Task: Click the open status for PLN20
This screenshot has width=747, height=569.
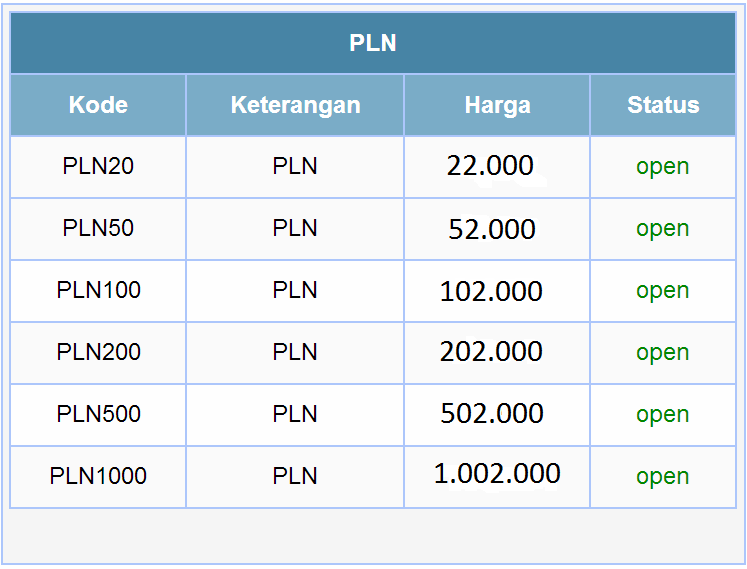Action: [663, 167]
